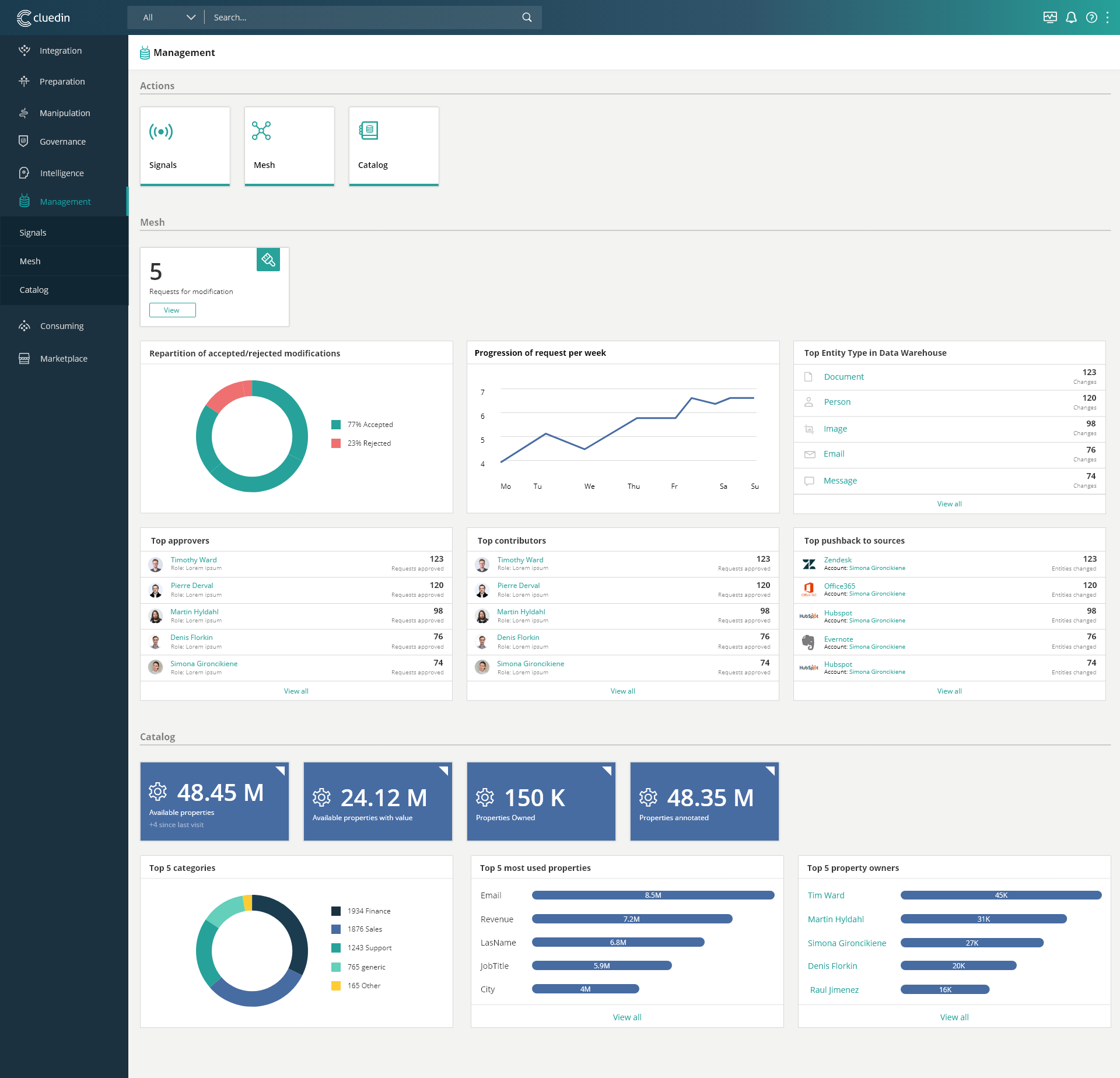Click the Integration sidebar icon
The width and height of the screenshot is (1120, 1078).
click(24, 50)
